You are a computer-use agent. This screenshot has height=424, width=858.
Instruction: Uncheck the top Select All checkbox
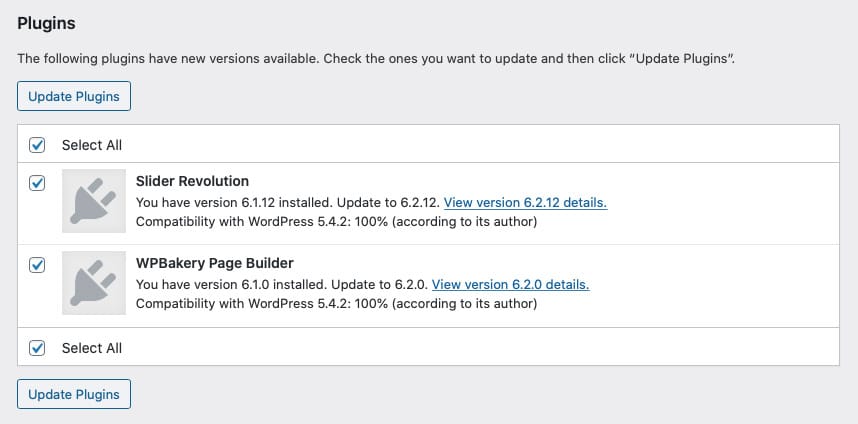coord(37,145)
